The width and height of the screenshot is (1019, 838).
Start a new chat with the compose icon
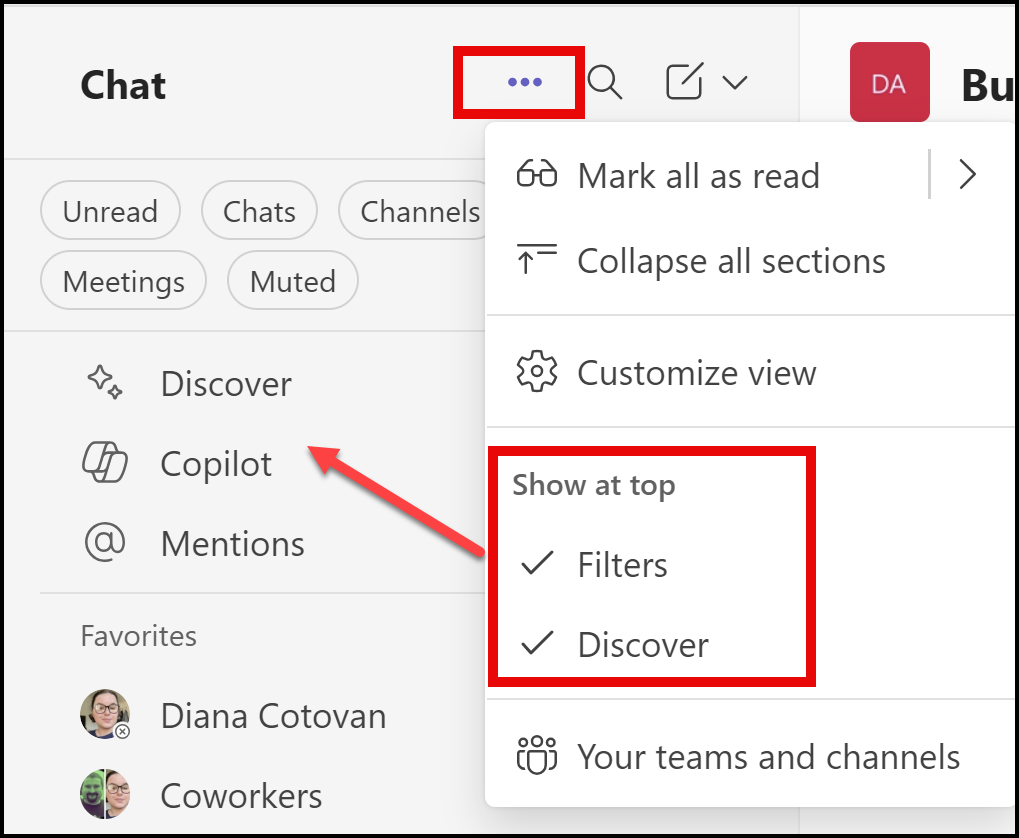tap(683, 82)
